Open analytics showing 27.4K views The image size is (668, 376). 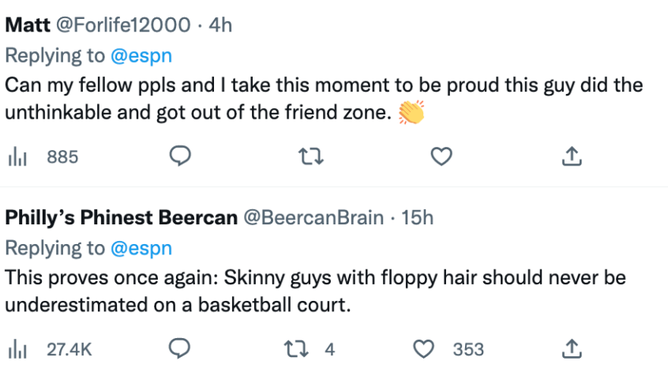[50, 350]
